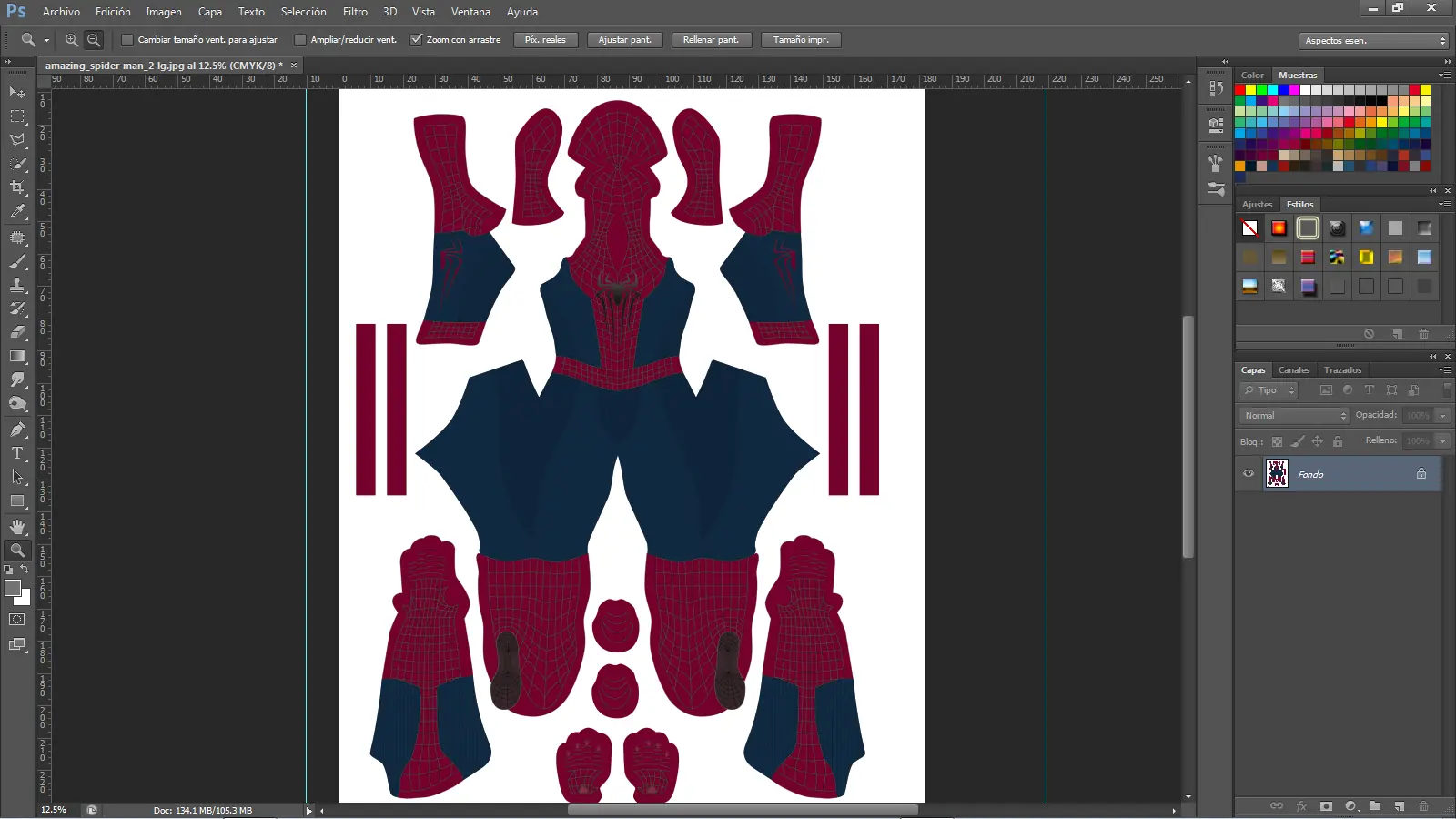Viewport: 1456px width, 819px height.
Task: Swap foreground and background colors
Action: 25,569
